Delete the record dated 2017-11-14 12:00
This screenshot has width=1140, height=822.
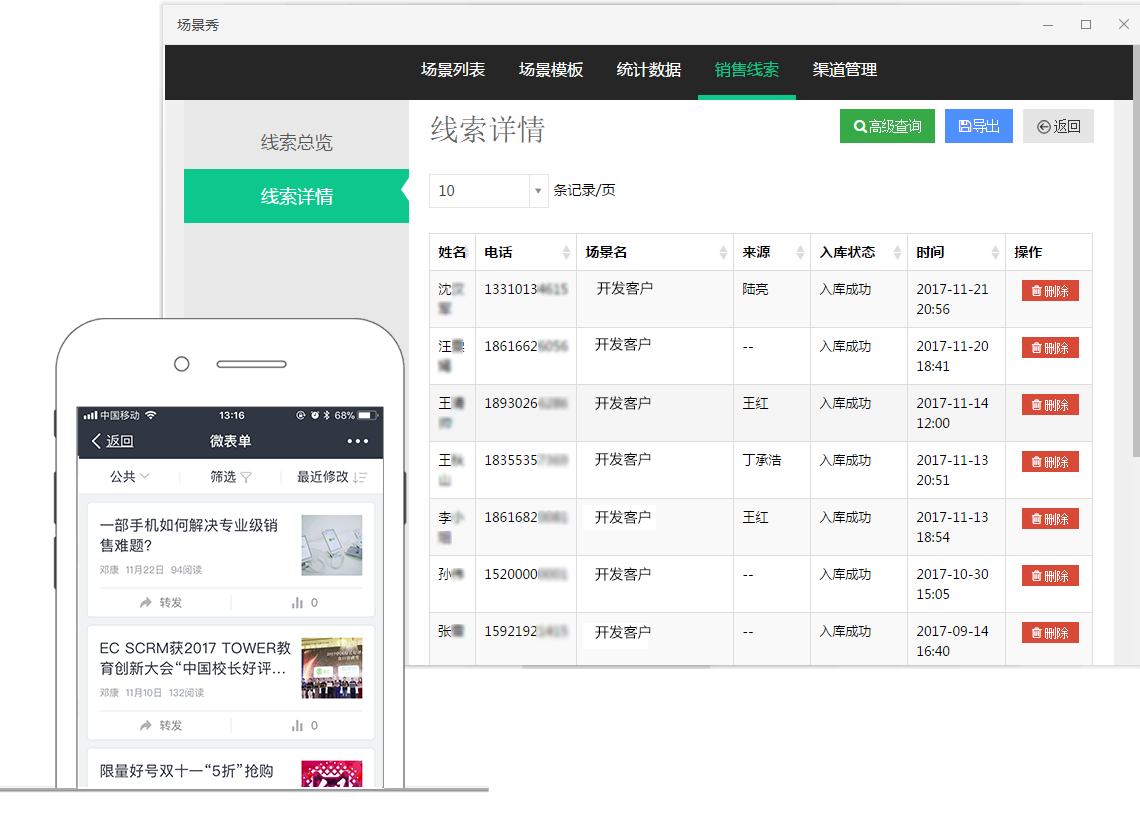(x=1049, y=405)
